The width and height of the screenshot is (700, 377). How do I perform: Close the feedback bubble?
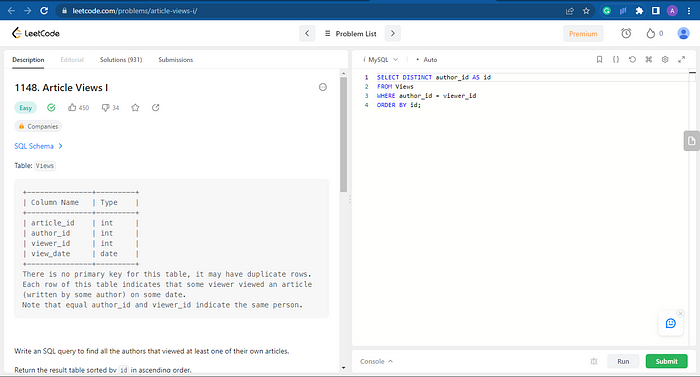(680, 314)
